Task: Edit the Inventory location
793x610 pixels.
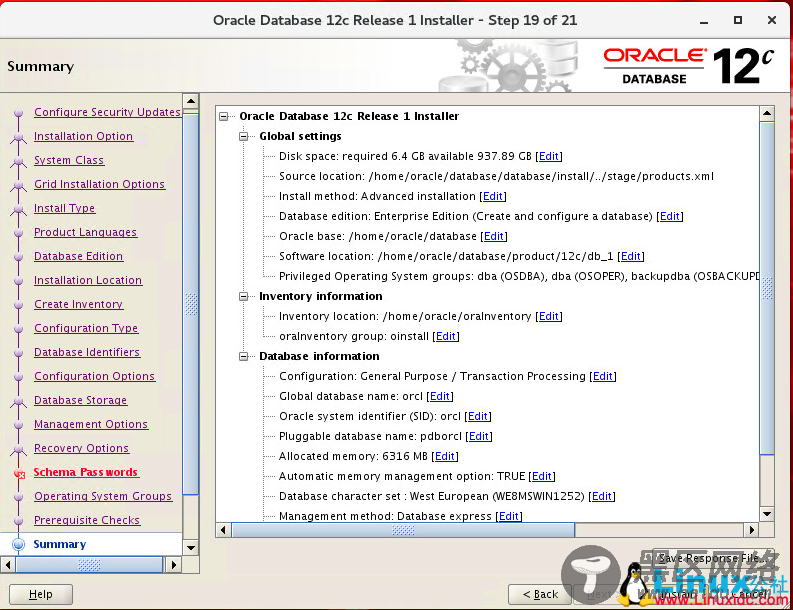Action: click(x=549, y=317)
